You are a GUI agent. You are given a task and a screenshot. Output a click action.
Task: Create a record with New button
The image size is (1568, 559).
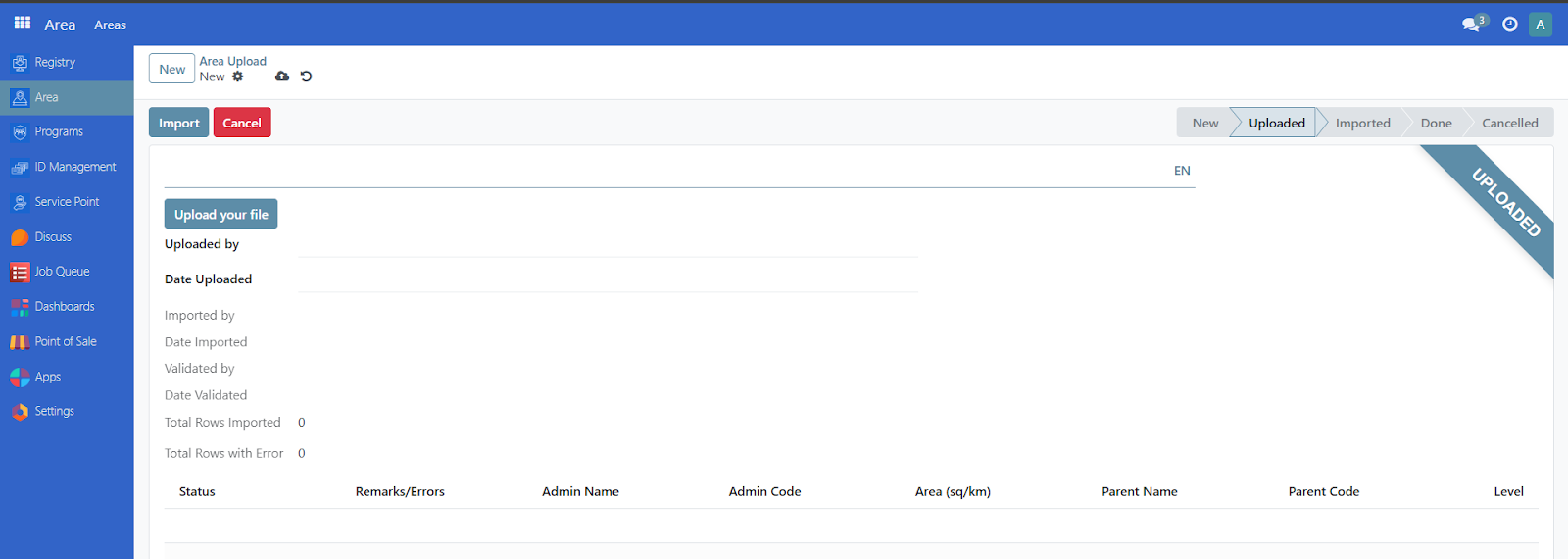pos(171,69)
